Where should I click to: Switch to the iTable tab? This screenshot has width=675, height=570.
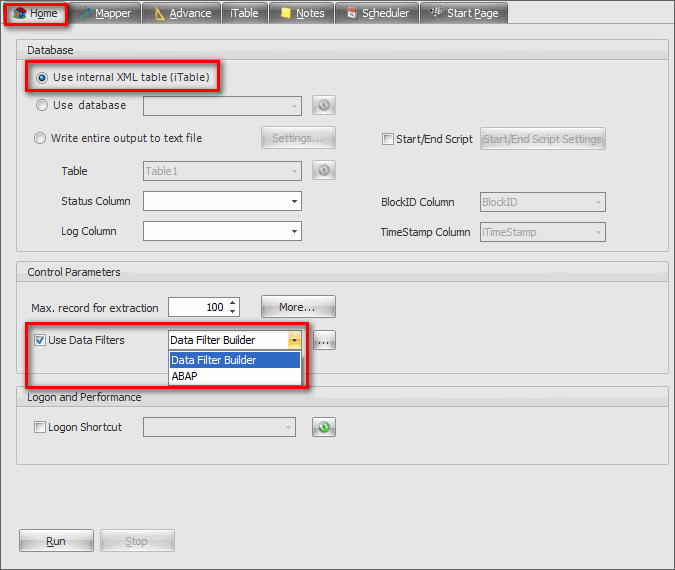[x=245, y=13]
